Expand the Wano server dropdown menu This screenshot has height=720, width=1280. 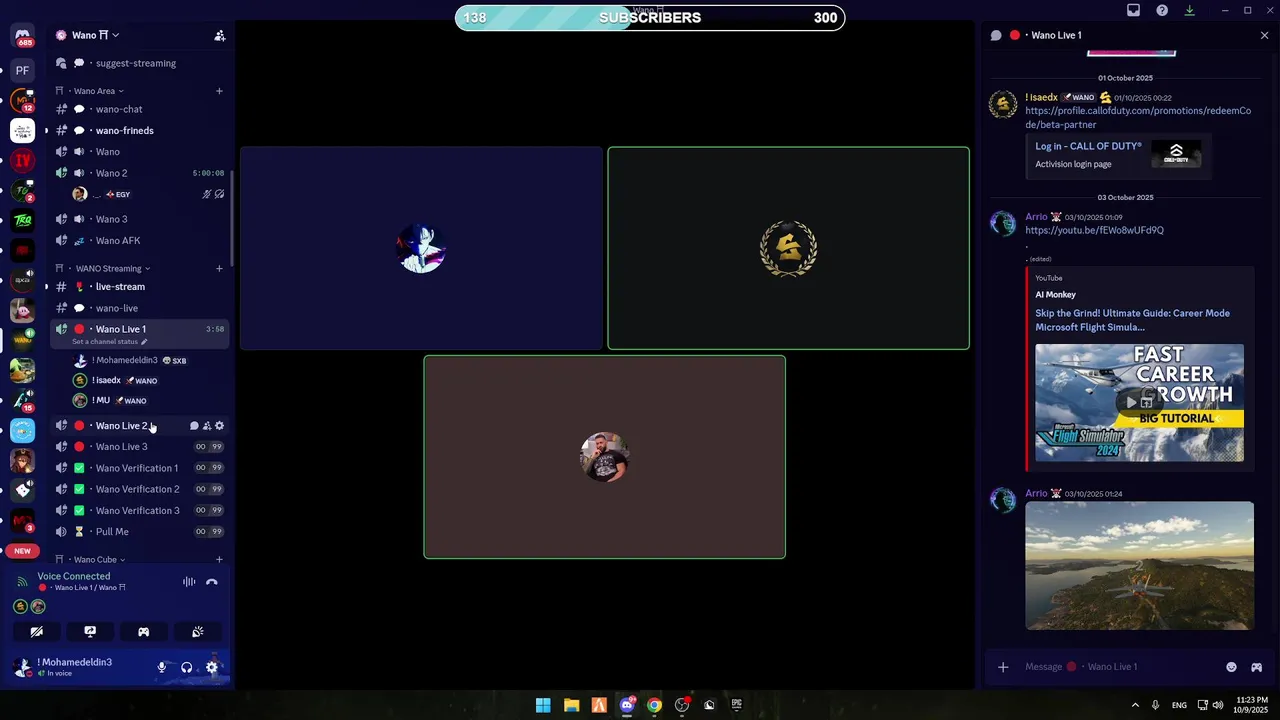point(95,35)
